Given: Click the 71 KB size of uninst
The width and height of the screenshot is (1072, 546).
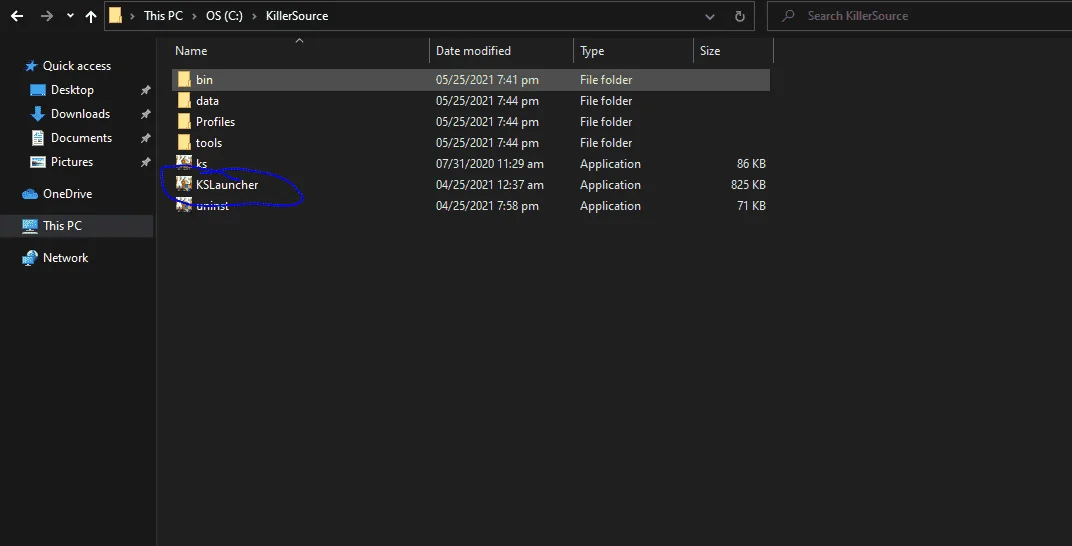Looking at the screenshot, I should click(x=751, y=206).
